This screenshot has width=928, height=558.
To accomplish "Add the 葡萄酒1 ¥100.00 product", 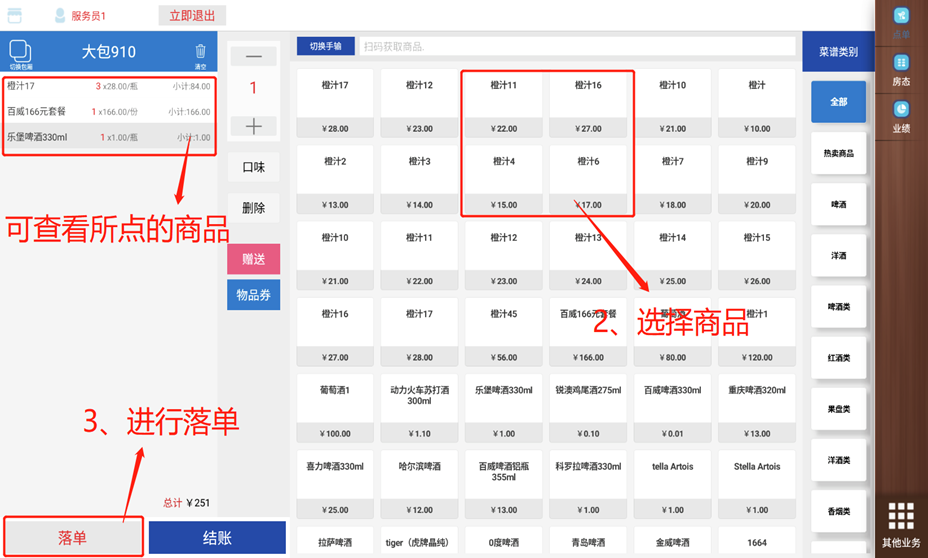I will click(335, 408).
